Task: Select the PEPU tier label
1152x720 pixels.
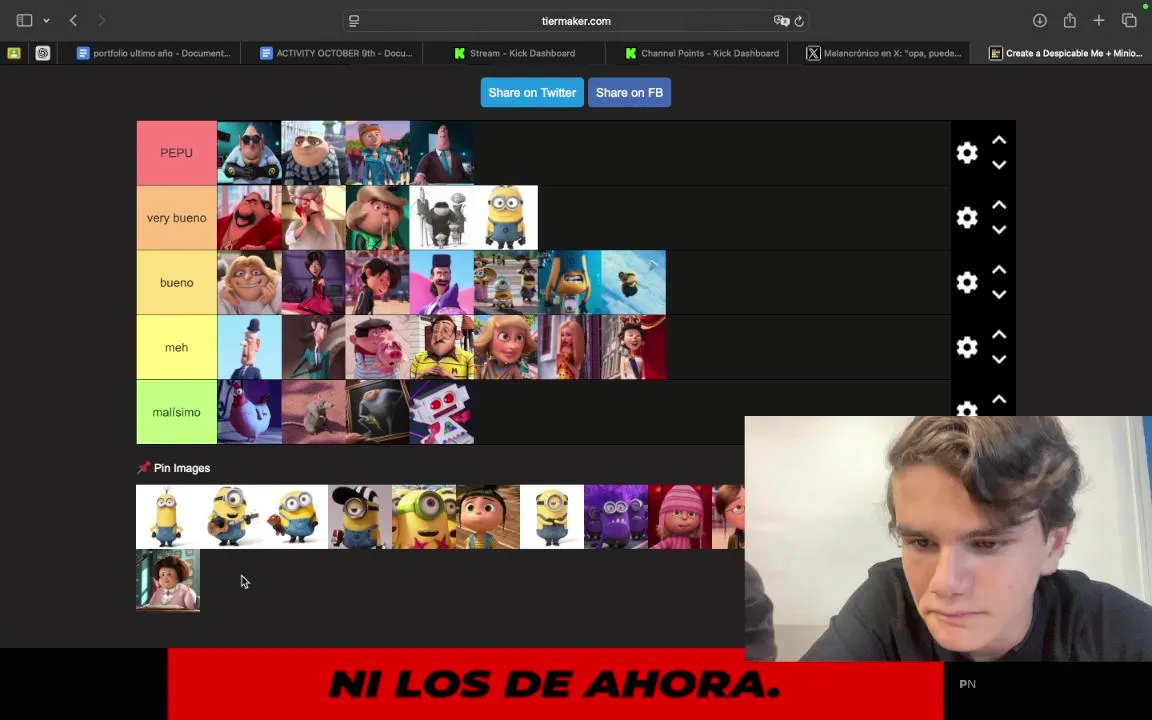Action: pyautogui.click(x=176, y=153)
